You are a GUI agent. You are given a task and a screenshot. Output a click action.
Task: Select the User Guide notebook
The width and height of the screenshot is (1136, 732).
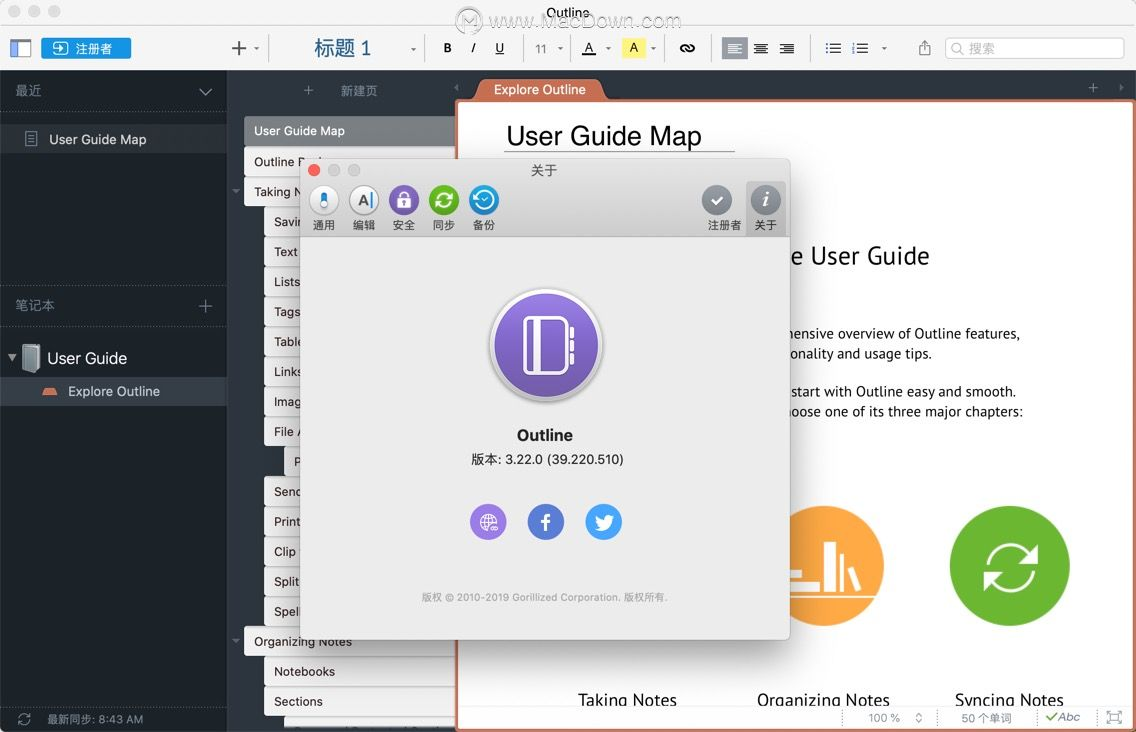(87, 358)
